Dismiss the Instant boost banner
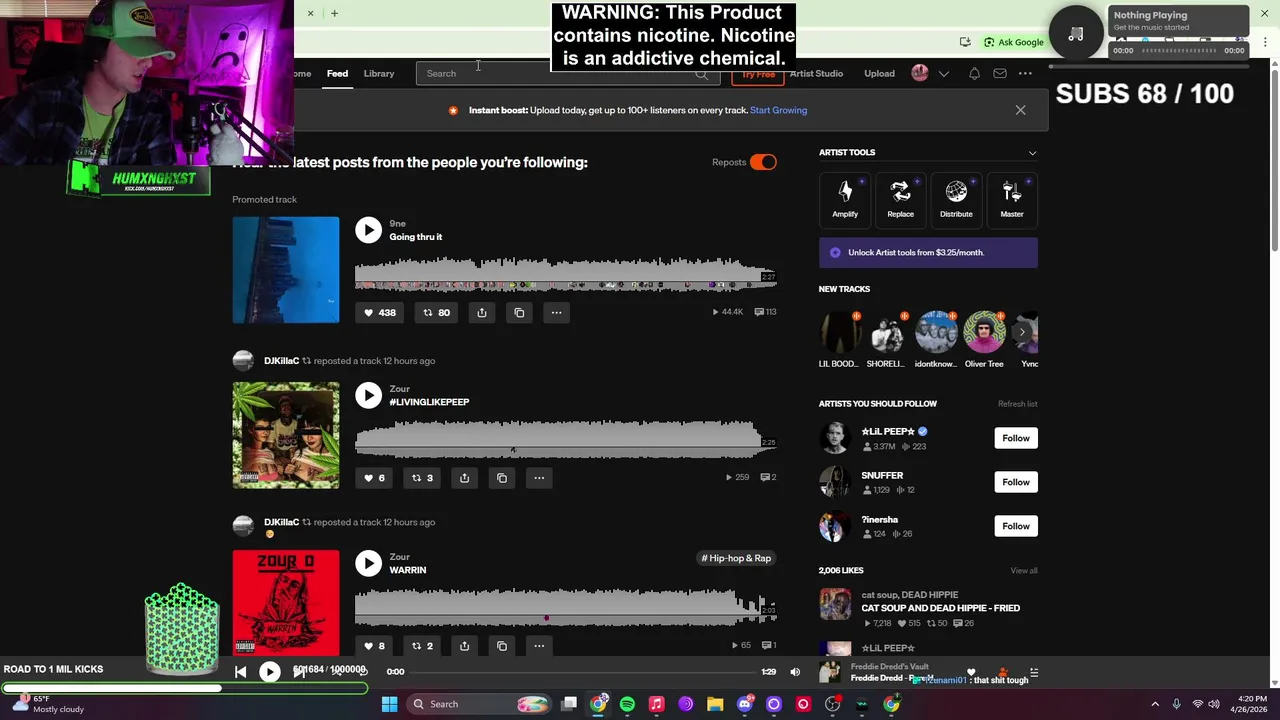This screenshot has width=1280, height=720. coord(1020,110)
